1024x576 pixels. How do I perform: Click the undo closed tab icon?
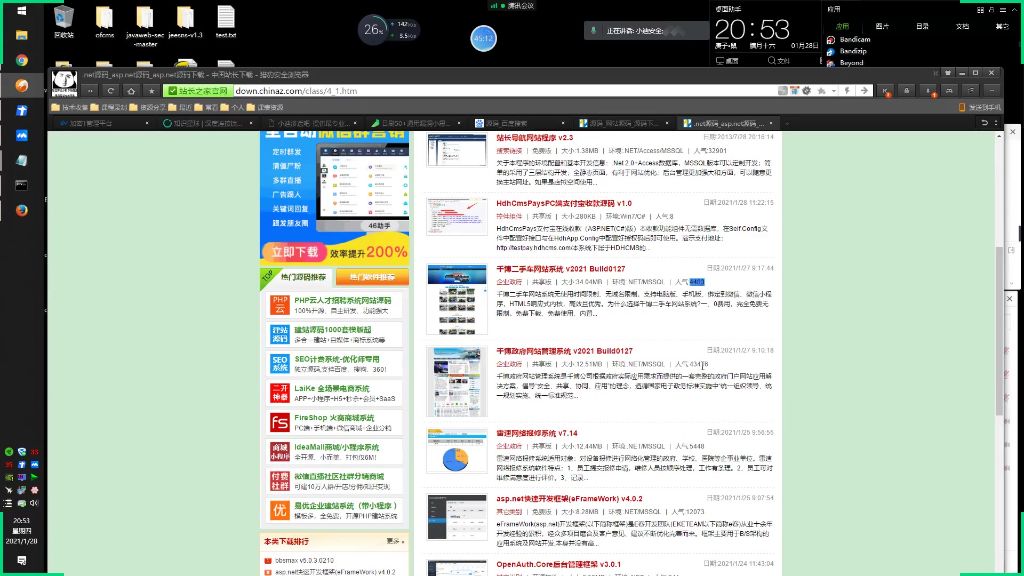(984, 123)
